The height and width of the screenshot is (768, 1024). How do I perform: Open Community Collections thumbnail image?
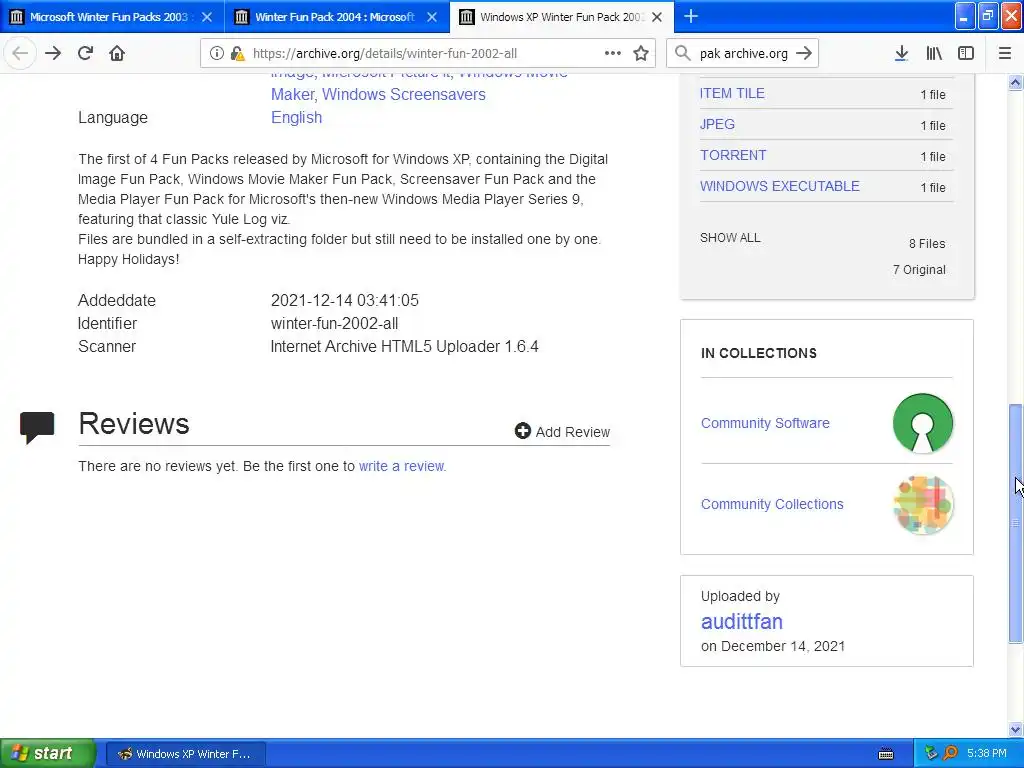[923, 504]
